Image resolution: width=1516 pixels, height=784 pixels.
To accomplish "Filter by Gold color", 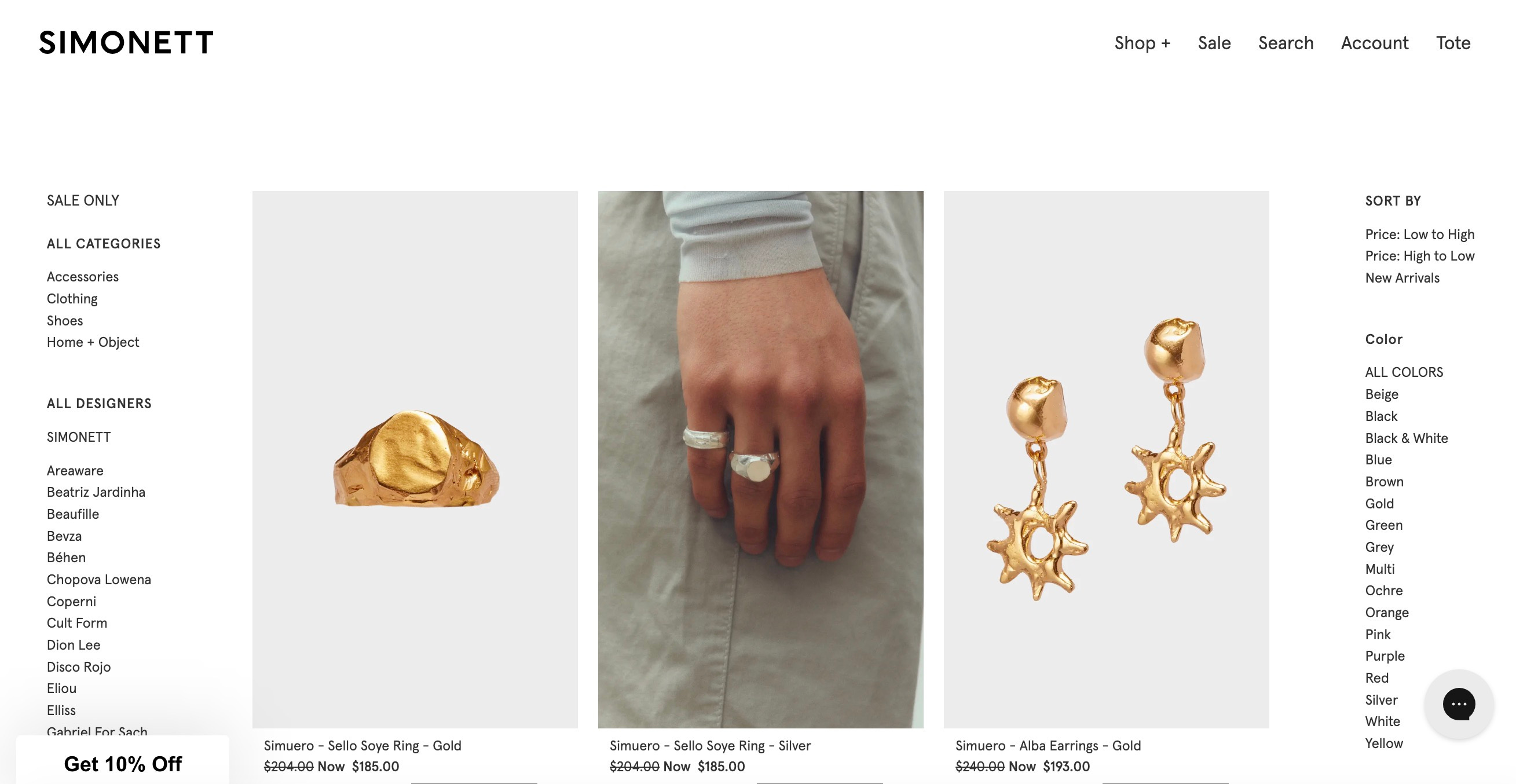I will [x=1379, y=503].
